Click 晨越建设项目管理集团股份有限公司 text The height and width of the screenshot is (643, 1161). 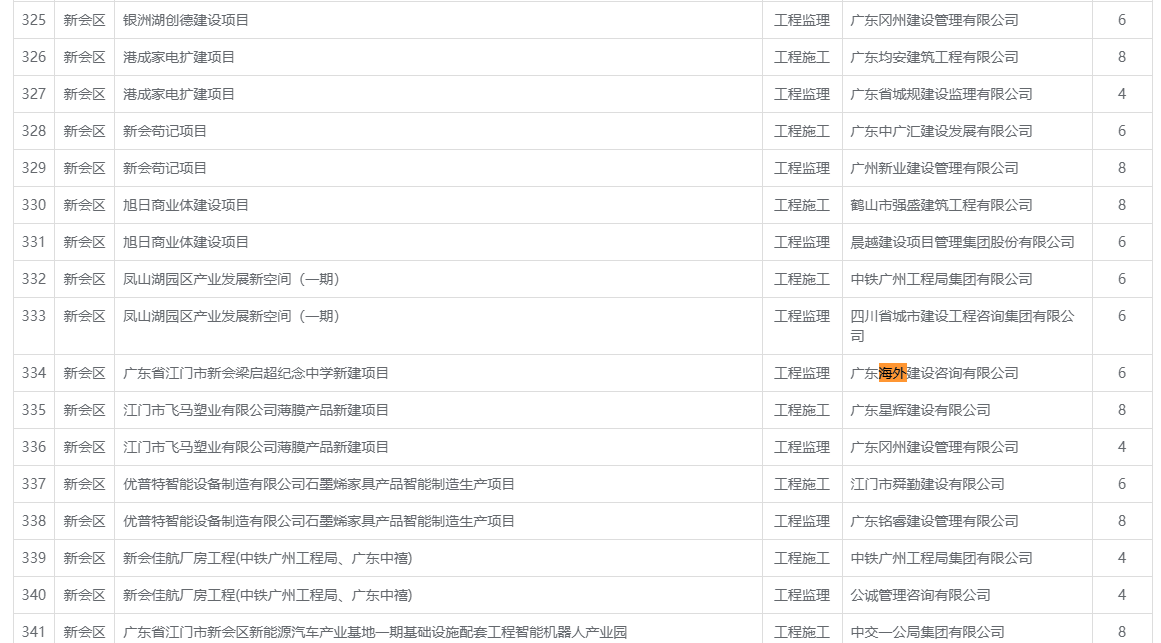(x=963, y=242)
